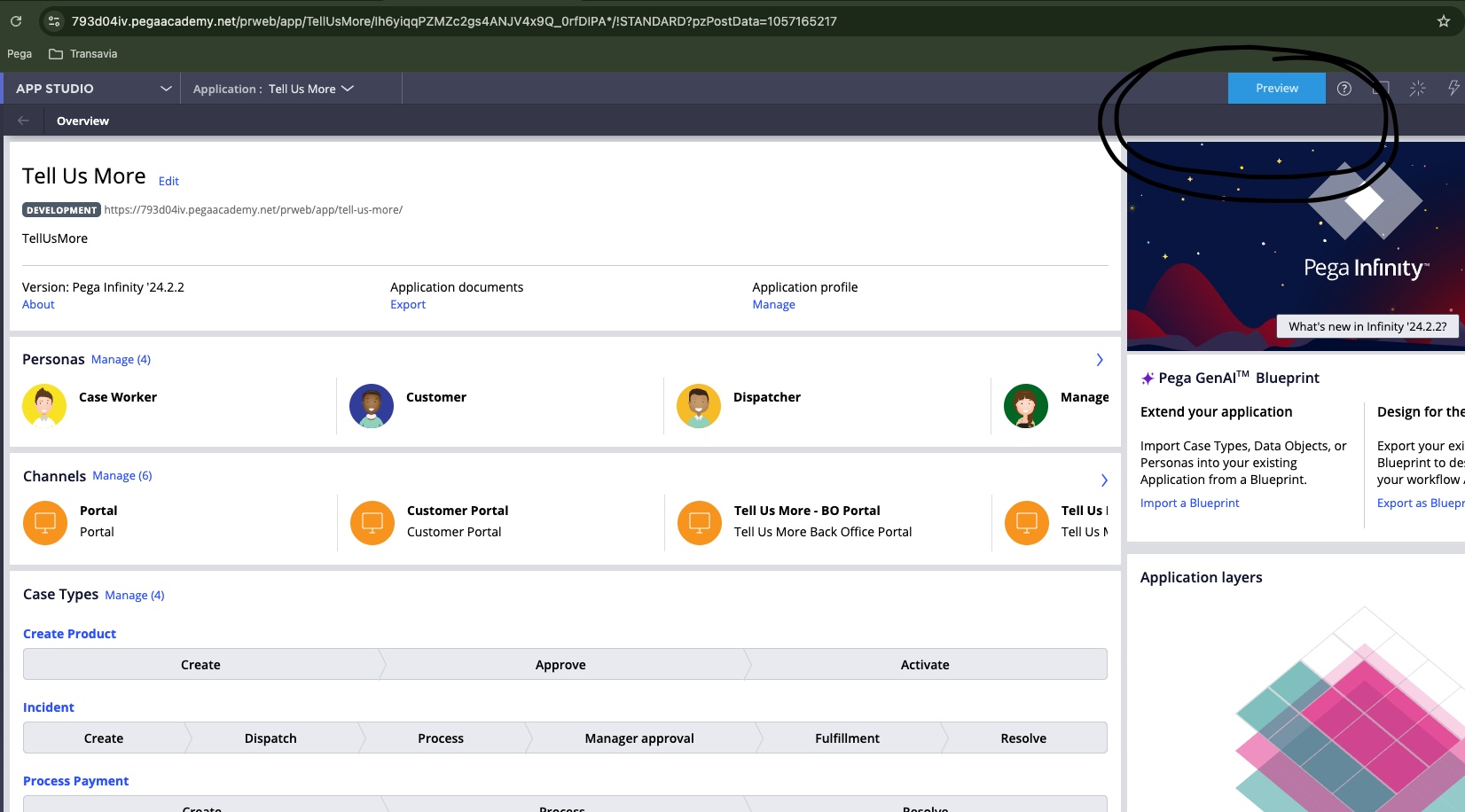
Task: Click the Customer persona avatar
Action: pos(372,406)
